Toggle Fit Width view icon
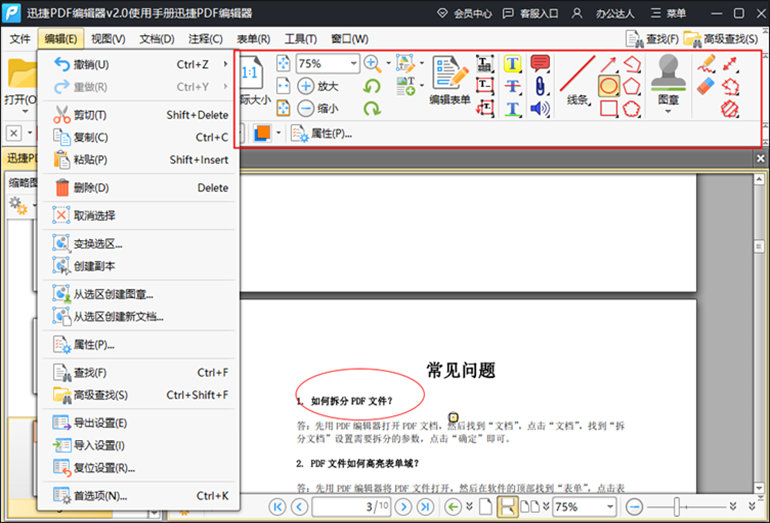Screen dimensions: 770x523 point(283,86)
